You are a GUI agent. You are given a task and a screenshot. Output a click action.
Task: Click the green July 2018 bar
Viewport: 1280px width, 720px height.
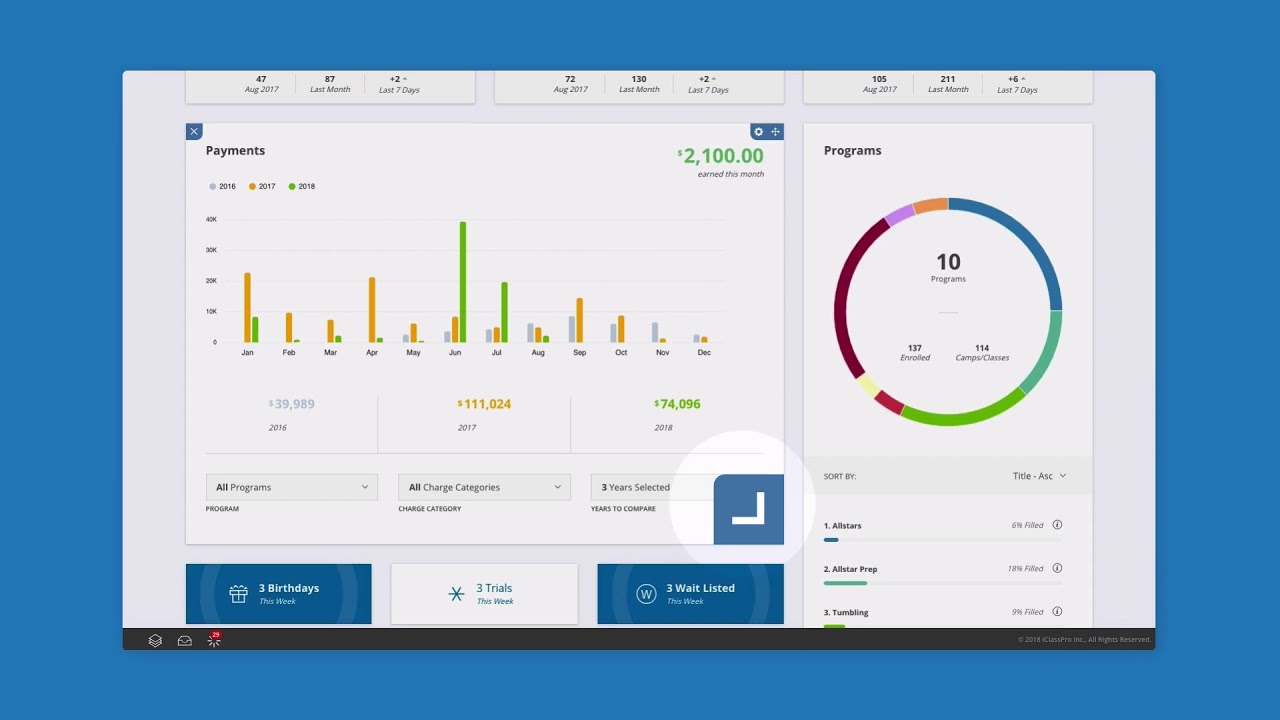coord(504,313)
